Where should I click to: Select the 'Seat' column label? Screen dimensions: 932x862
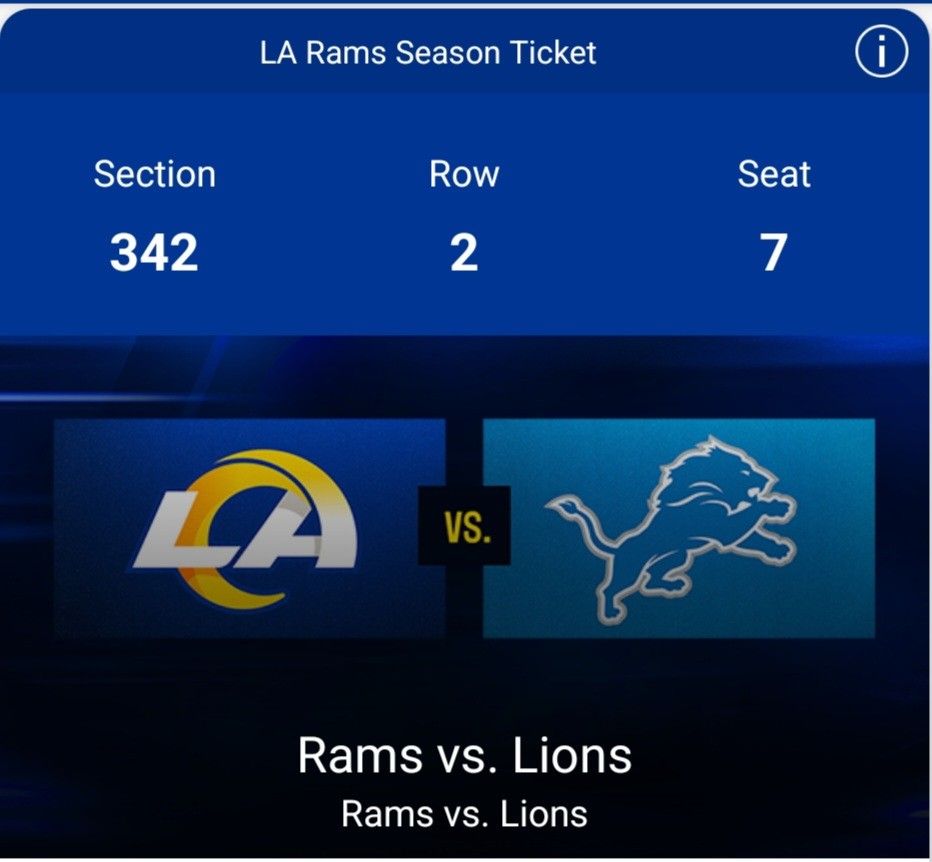pos(775,174)
